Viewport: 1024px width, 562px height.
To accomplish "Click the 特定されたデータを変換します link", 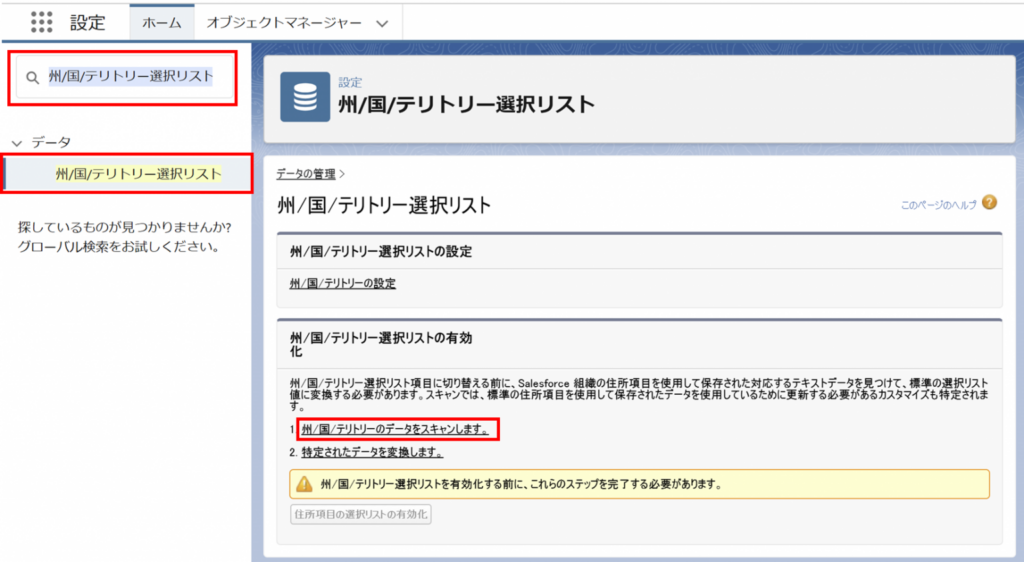I will (x=372, y=452).
